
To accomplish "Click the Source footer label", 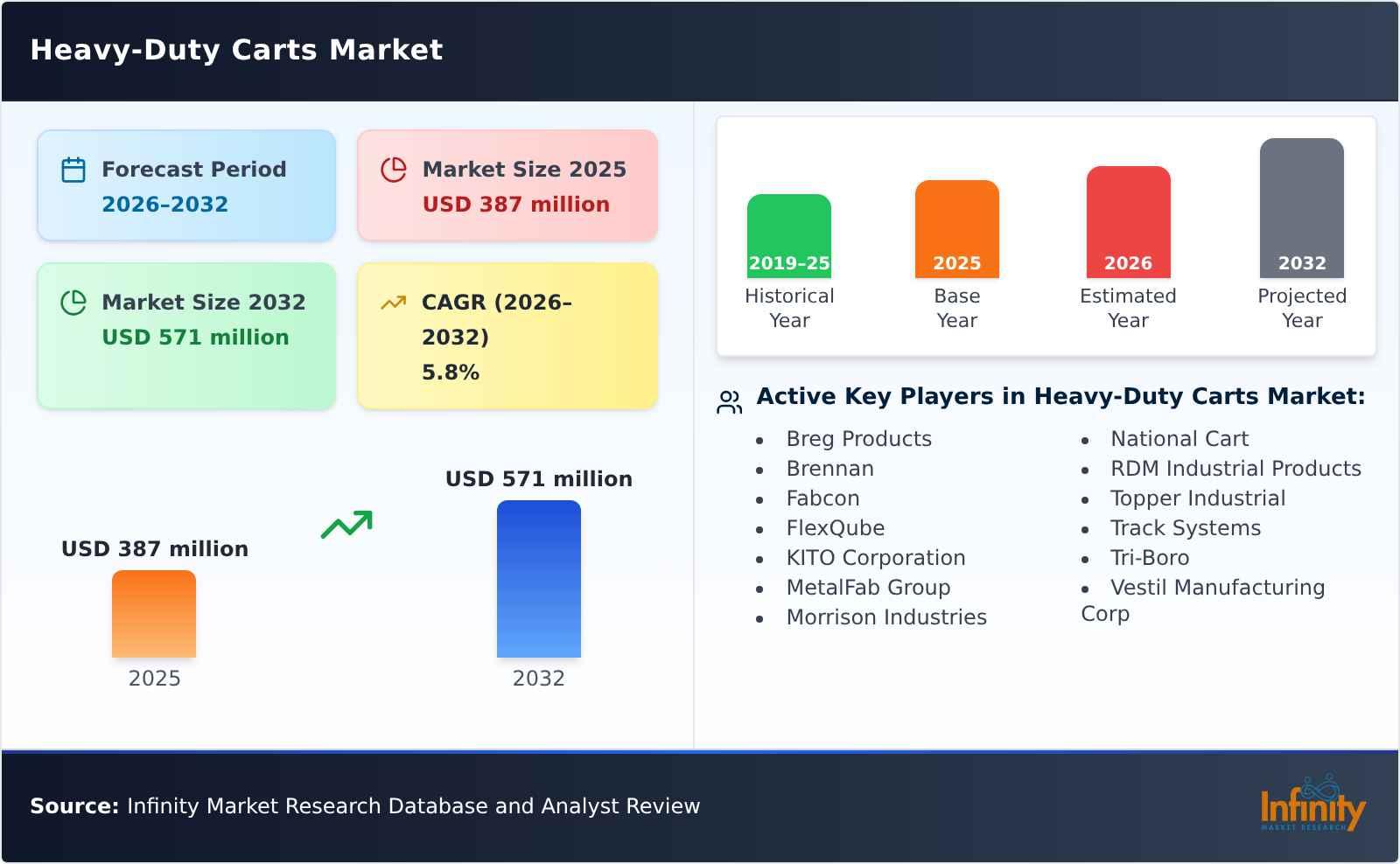I will (73, 805).
